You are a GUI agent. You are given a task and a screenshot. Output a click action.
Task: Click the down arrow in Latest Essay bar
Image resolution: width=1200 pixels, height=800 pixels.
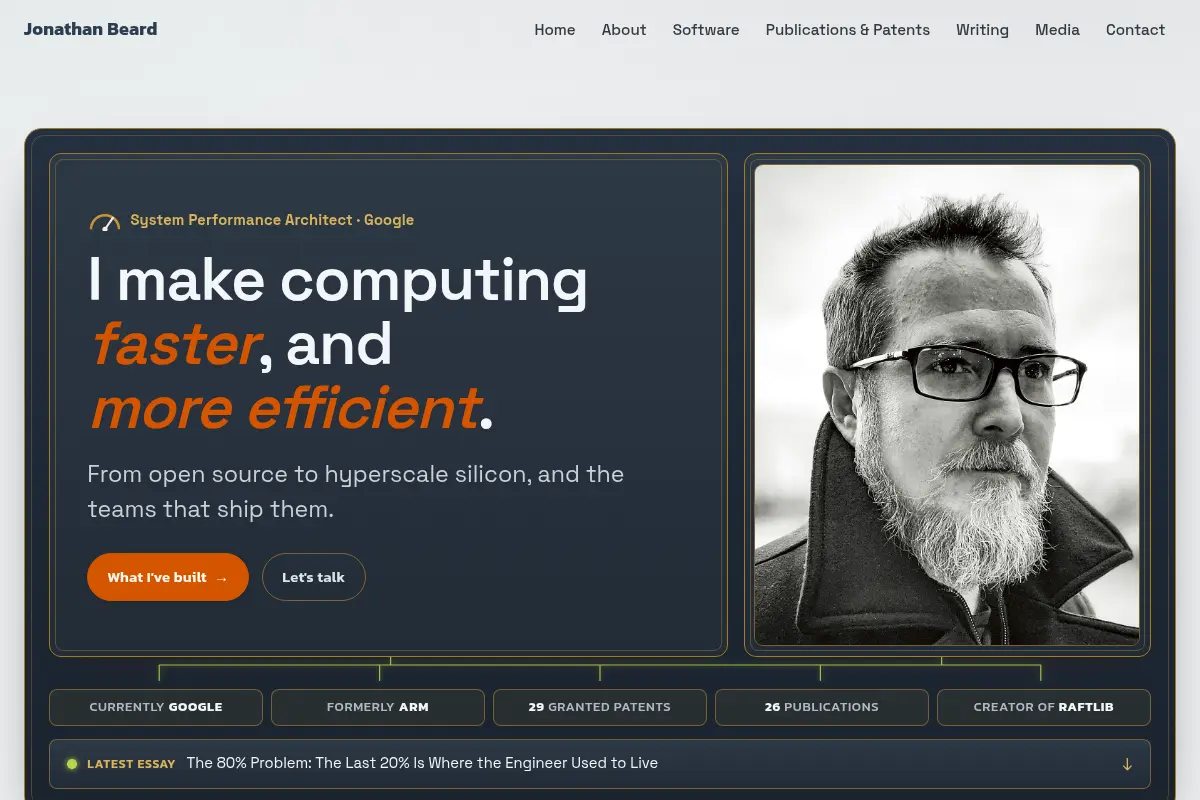tap(1127, 764)
